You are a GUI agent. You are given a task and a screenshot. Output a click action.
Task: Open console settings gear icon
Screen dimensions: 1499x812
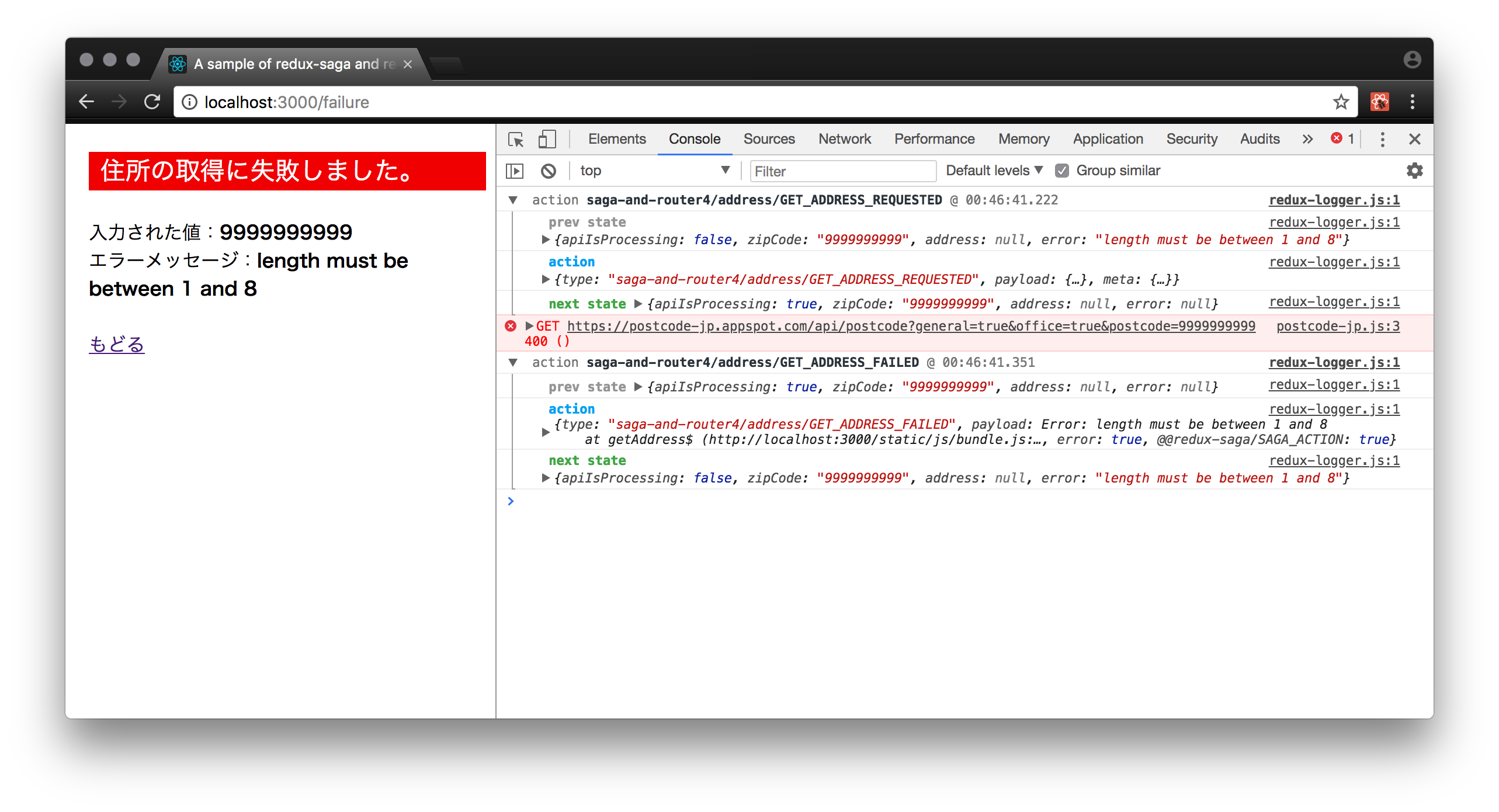click(x=1414, y=171)
